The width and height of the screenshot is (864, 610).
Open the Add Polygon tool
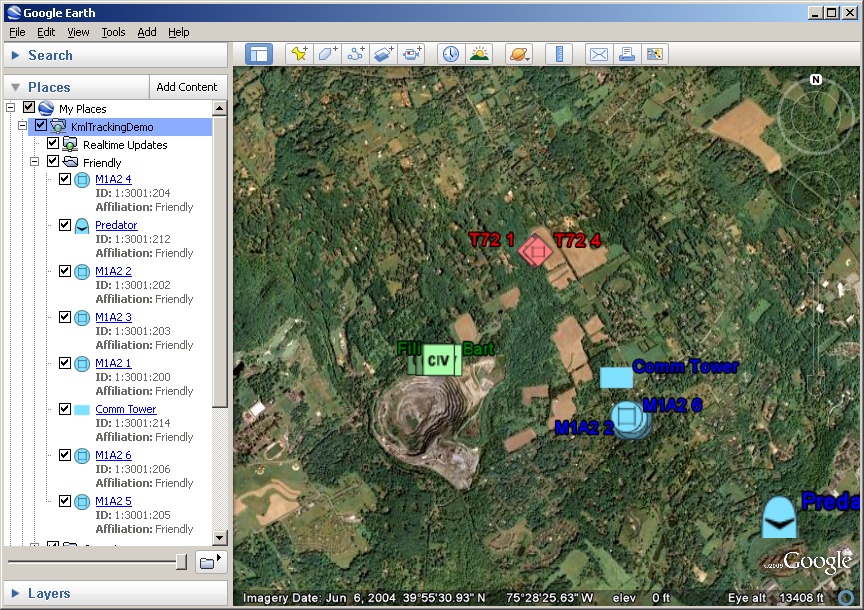coord(327,54)
